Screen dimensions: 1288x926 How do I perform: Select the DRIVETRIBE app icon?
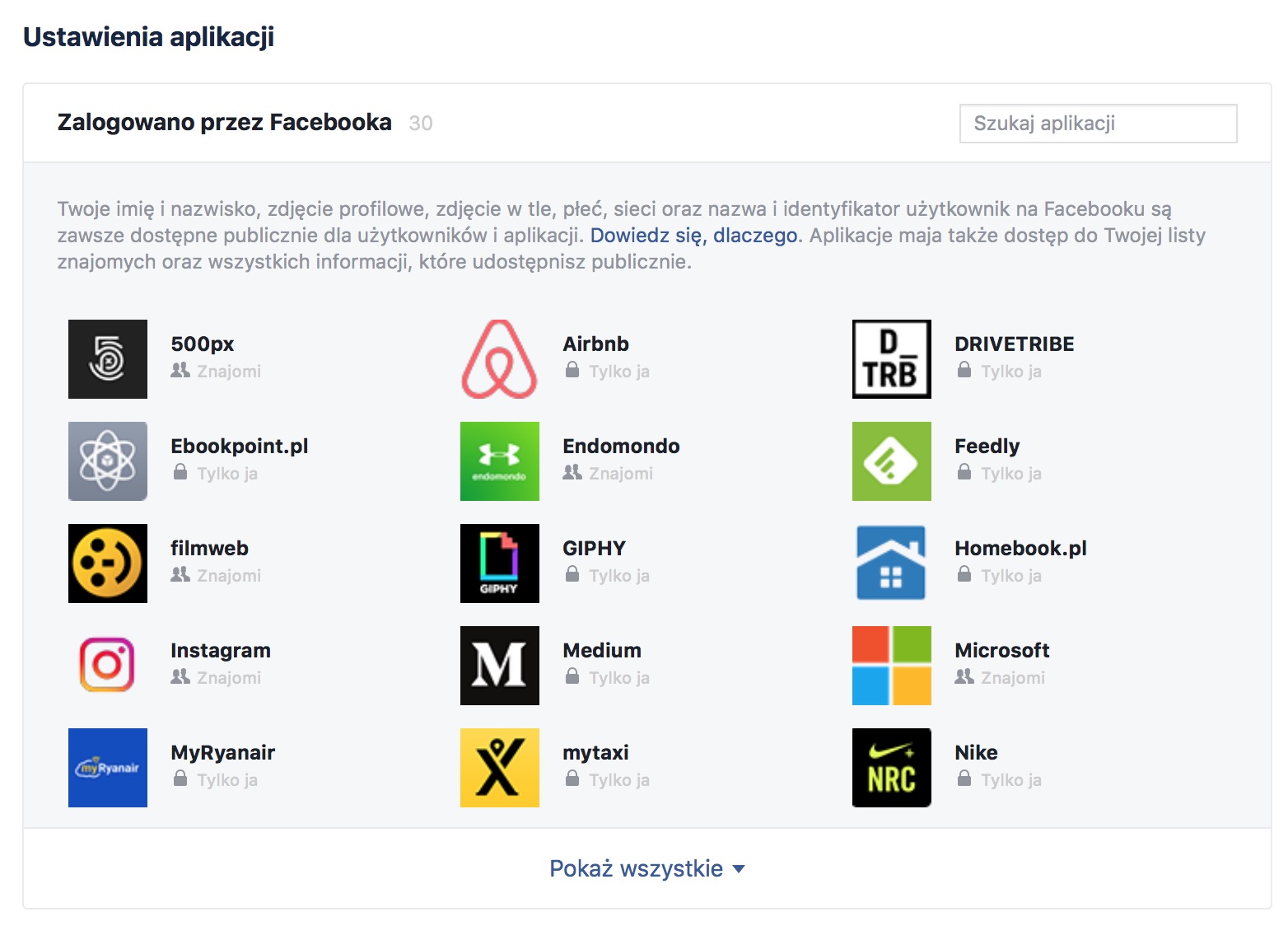coord(891,359)
